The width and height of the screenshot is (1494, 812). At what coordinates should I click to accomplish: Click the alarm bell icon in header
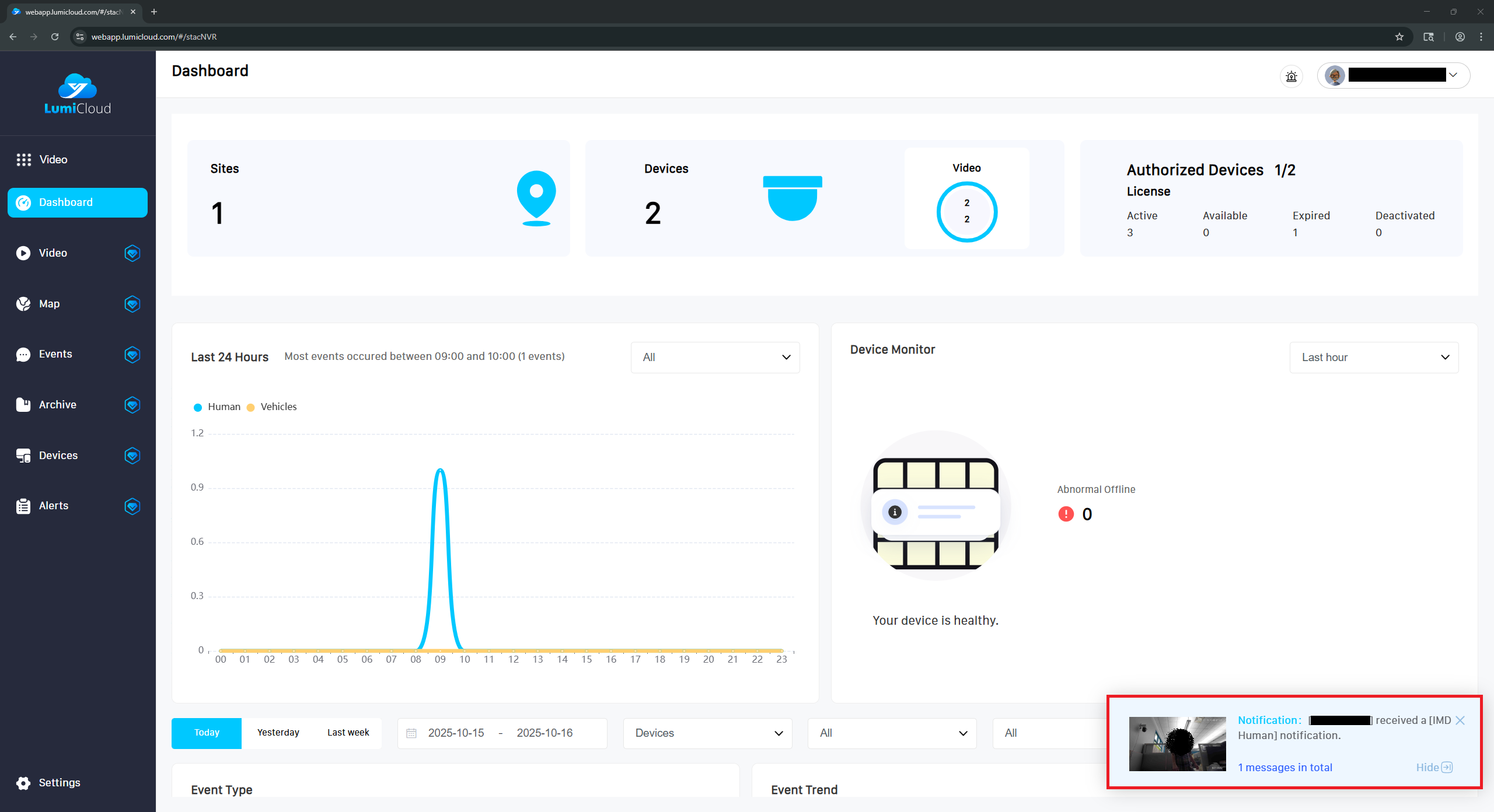tap(1291, 76)
